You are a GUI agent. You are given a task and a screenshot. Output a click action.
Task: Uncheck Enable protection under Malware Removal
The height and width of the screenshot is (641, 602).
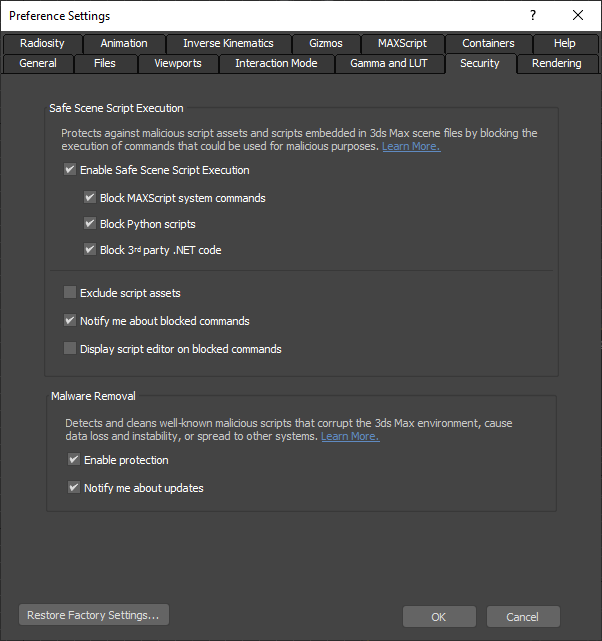click(74, 460)
